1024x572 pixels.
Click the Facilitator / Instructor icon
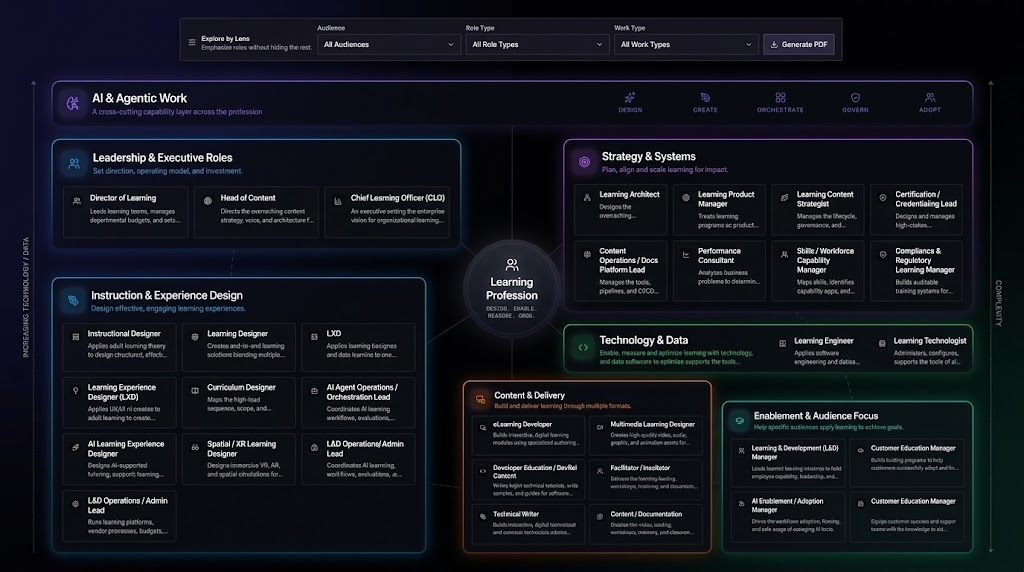pyautogui.click(x=600, y=471)
